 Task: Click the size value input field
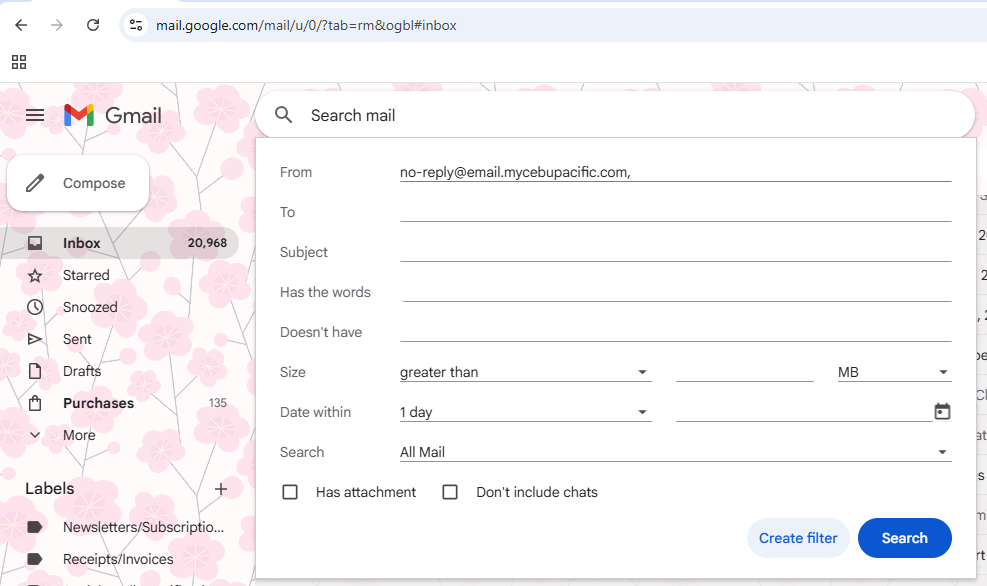[745, 372]
